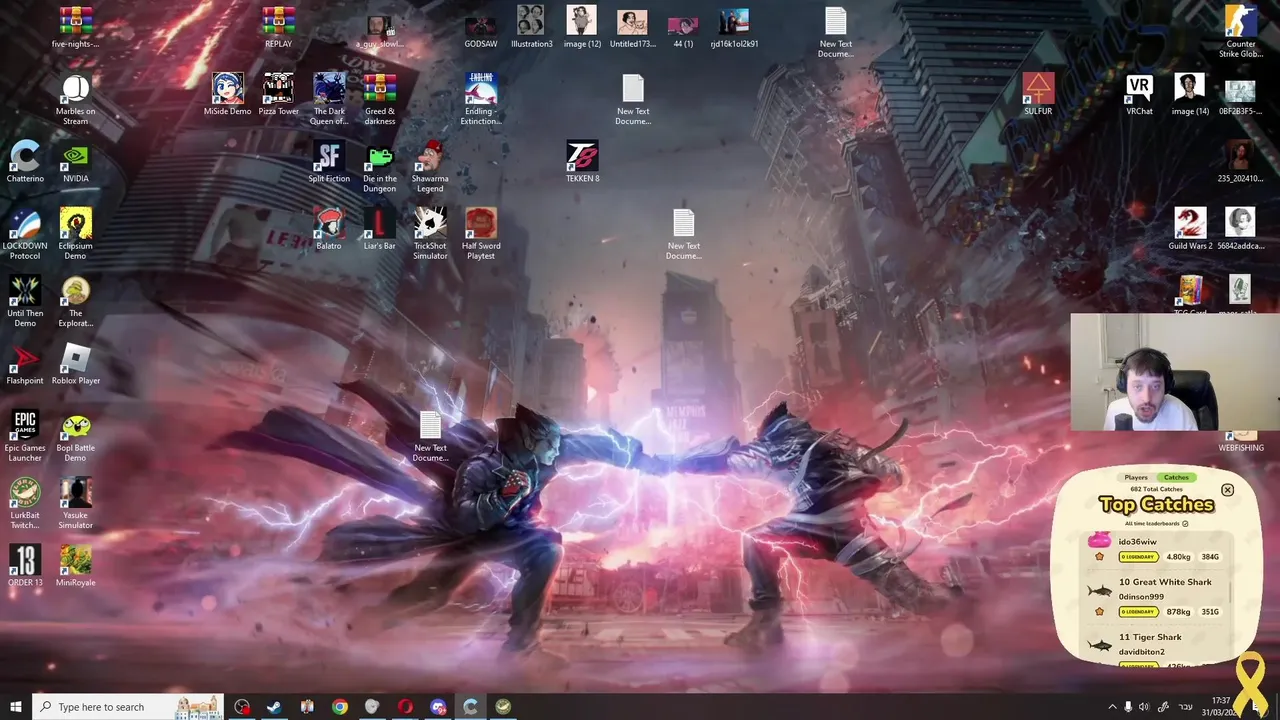This screenshot has width=1280, height=720.
Task: Click the microphone tray icon
Action: 1128,707
